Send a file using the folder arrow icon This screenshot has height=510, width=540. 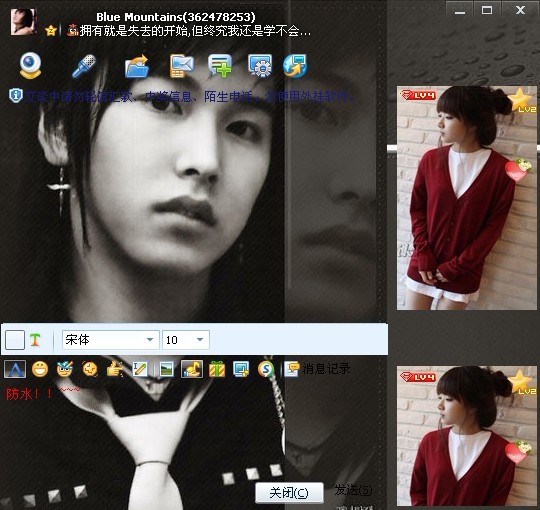click(x=137, y=66)
